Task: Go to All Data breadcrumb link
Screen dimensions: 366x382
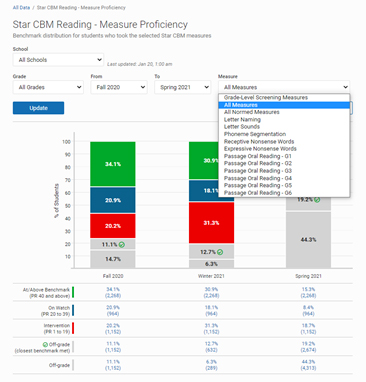Action: point(21,7)
